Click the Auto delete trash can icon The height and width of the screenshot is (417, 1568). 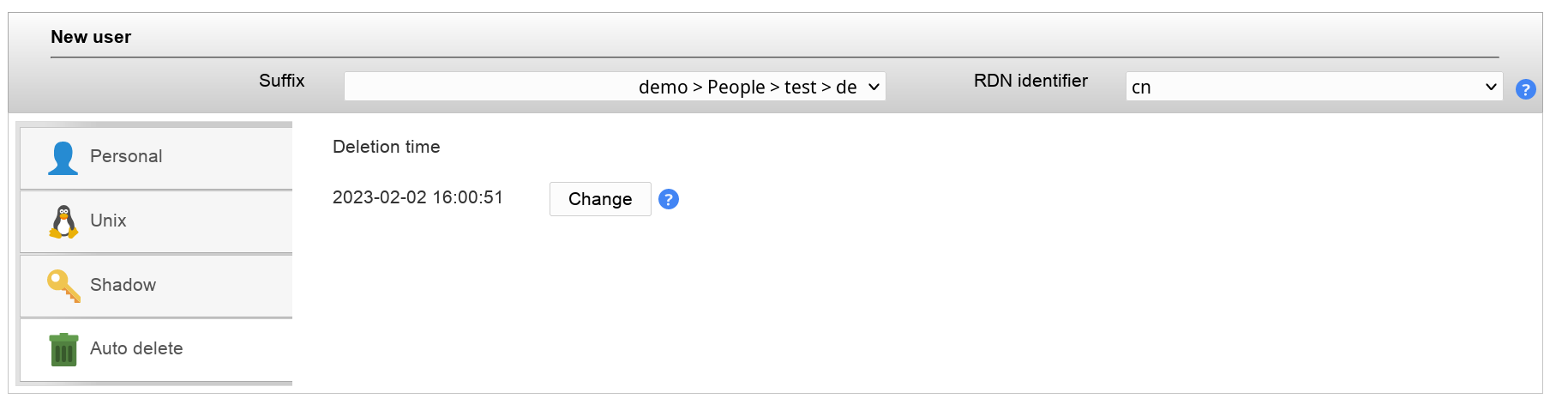pos(63,349)
